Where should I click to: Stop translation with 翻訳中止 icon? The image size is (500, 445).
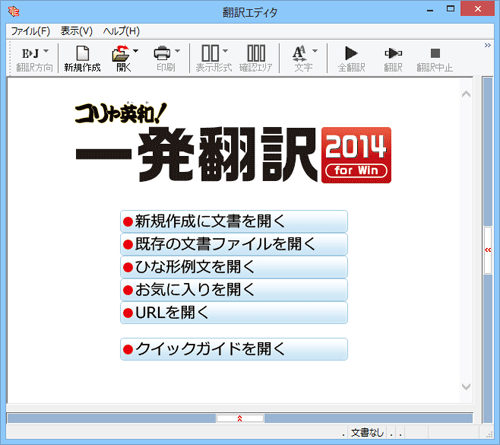click(435, 53)
